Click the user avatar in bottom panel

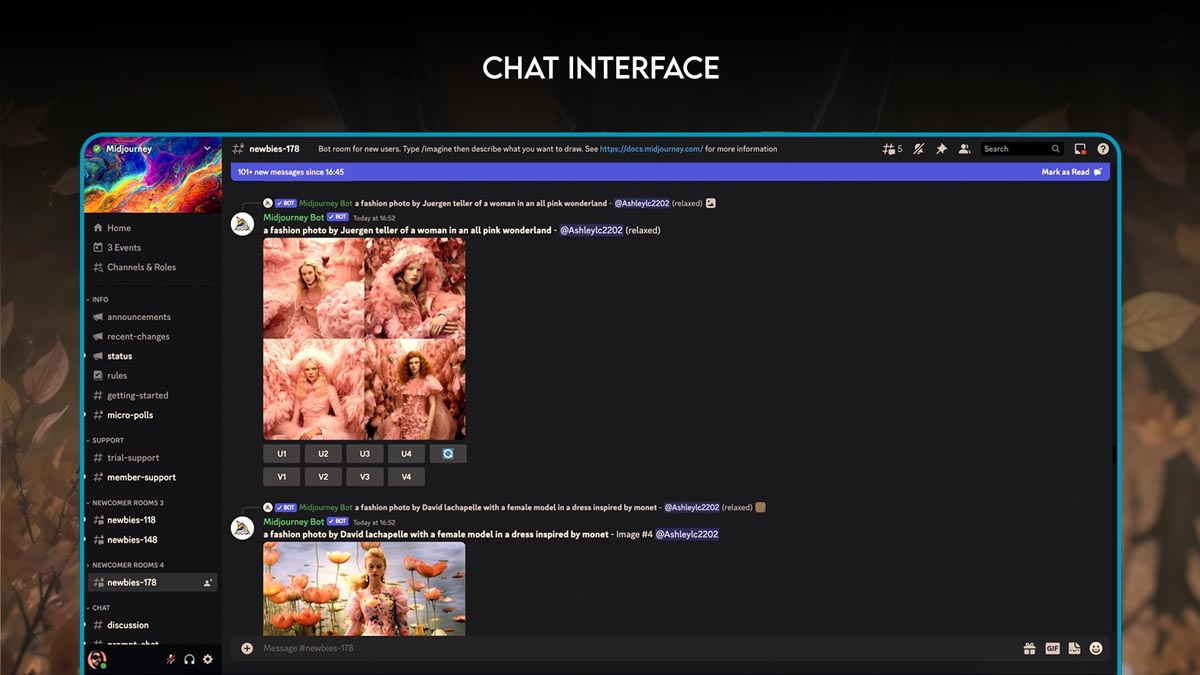[x=97, y=660]
